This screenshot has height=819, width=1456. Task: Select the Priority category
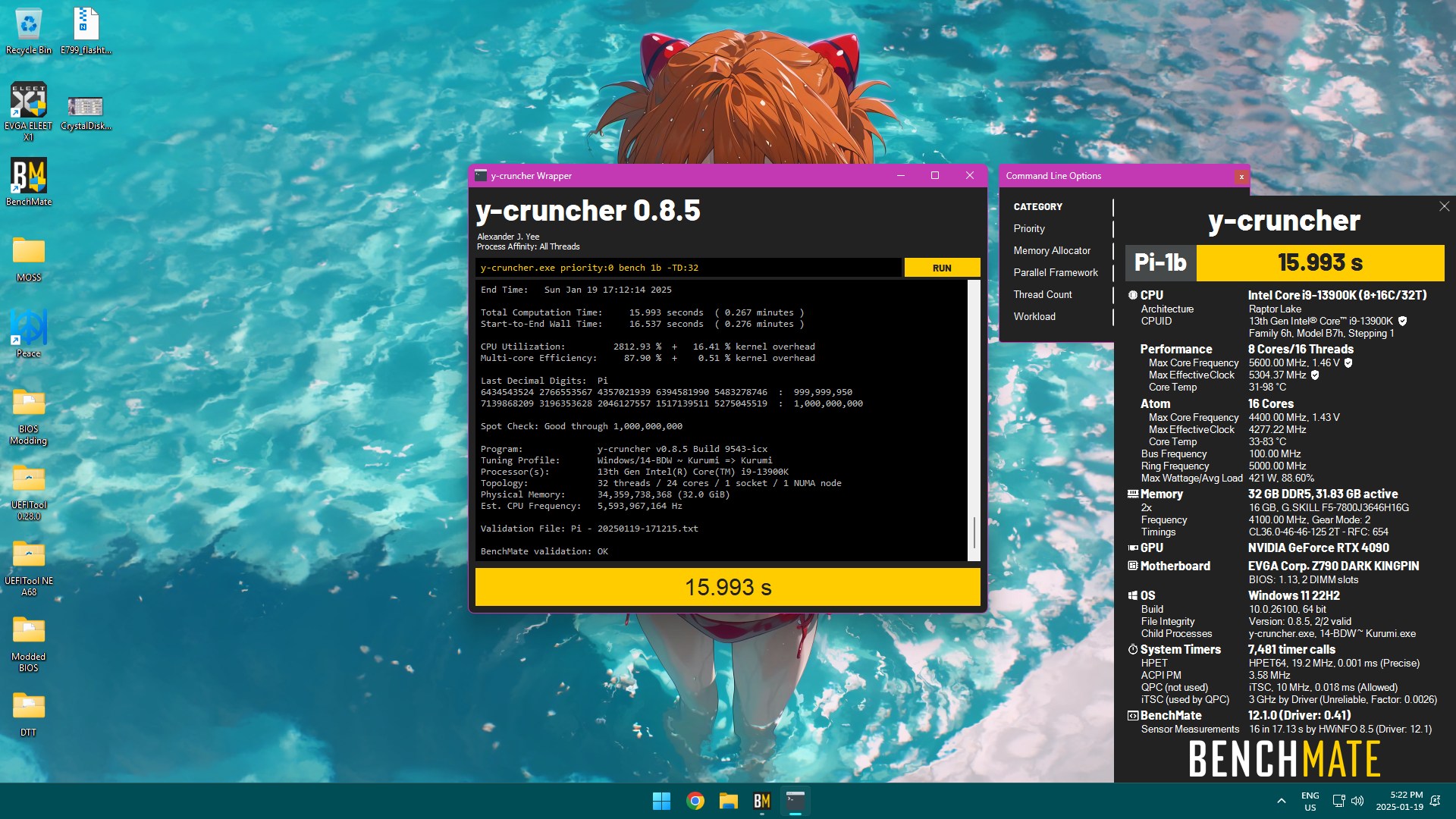1029,228
